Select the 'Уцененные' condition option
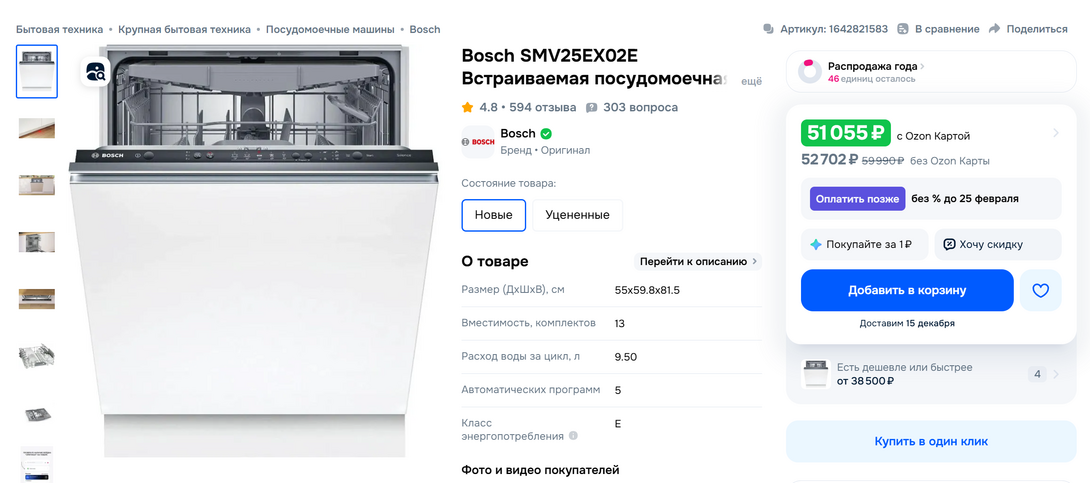This screenshot has width=1090, height=483. pos(577,215)
